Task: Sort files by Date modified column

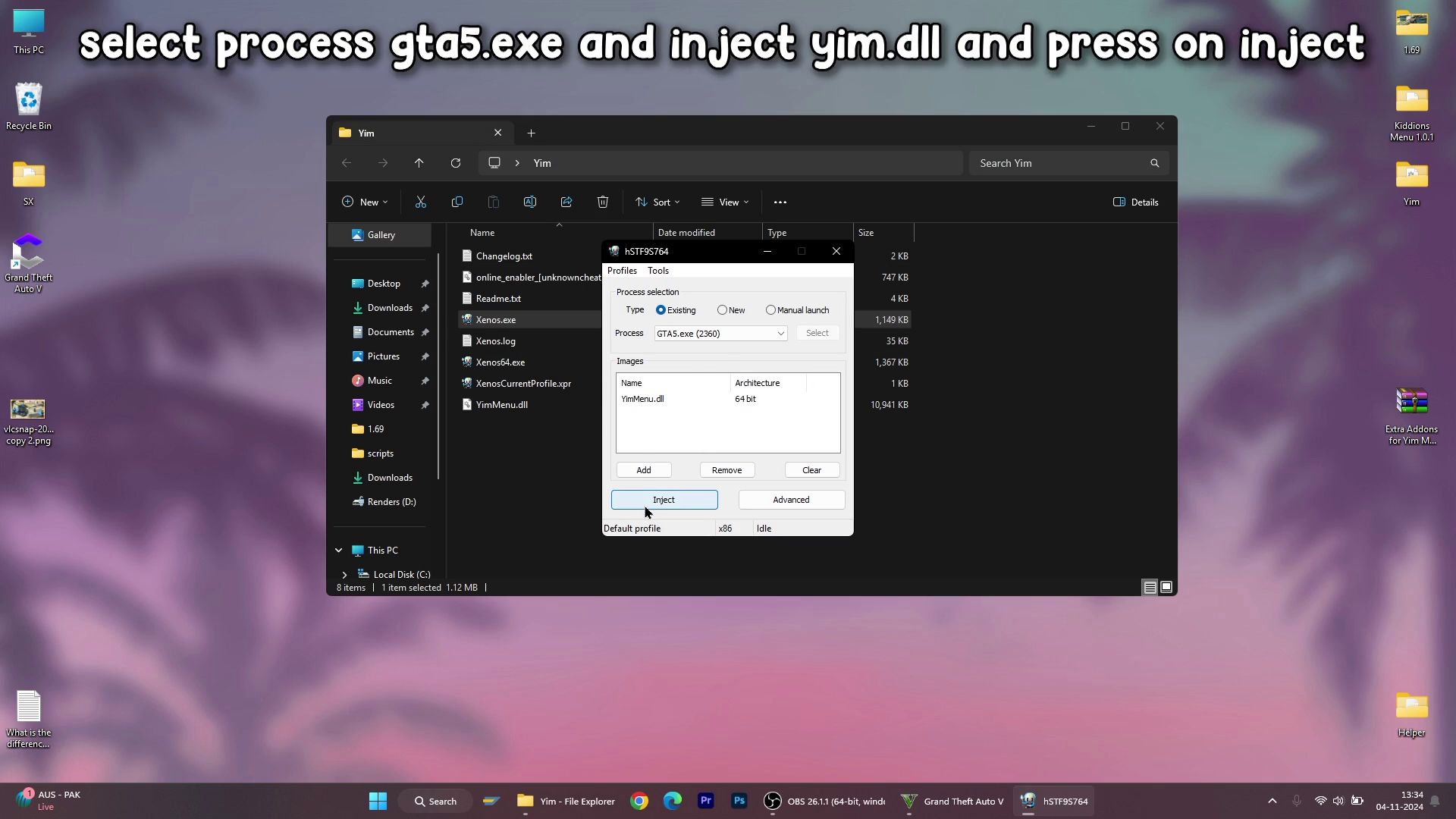Action: (x=708, y=233)
